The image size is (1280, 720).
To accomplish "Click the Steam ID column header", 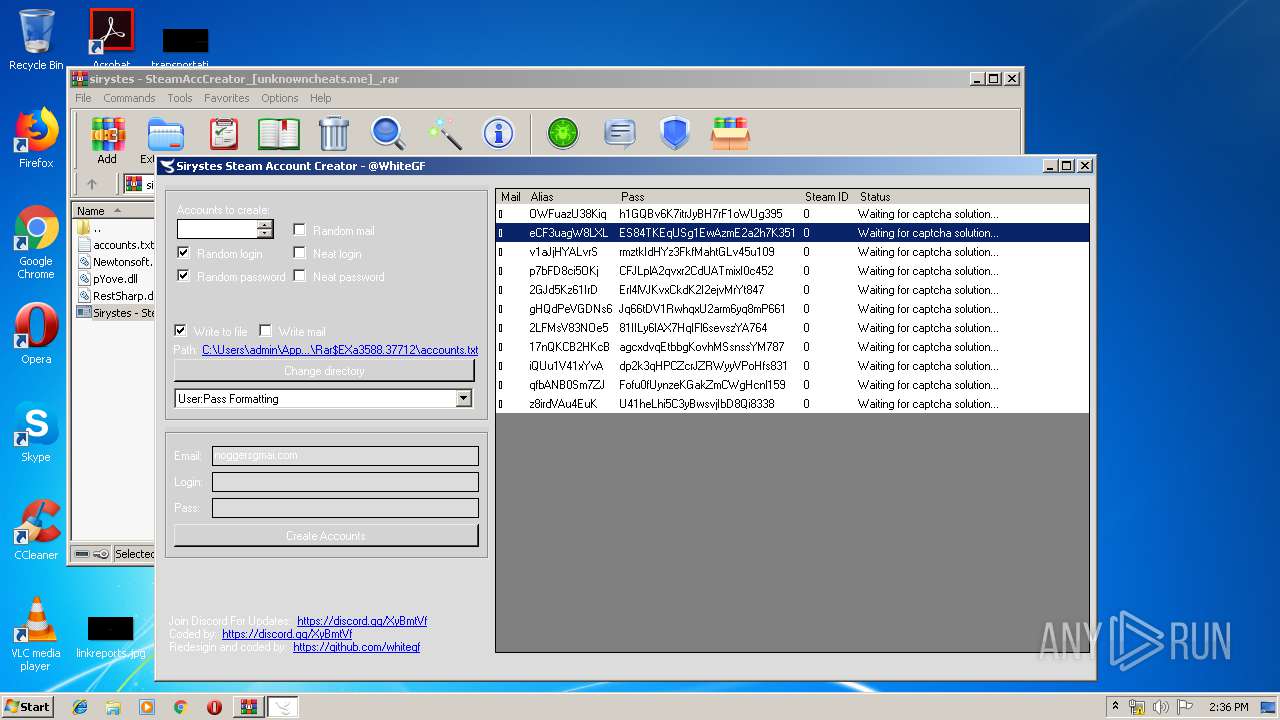I will 827,197.
